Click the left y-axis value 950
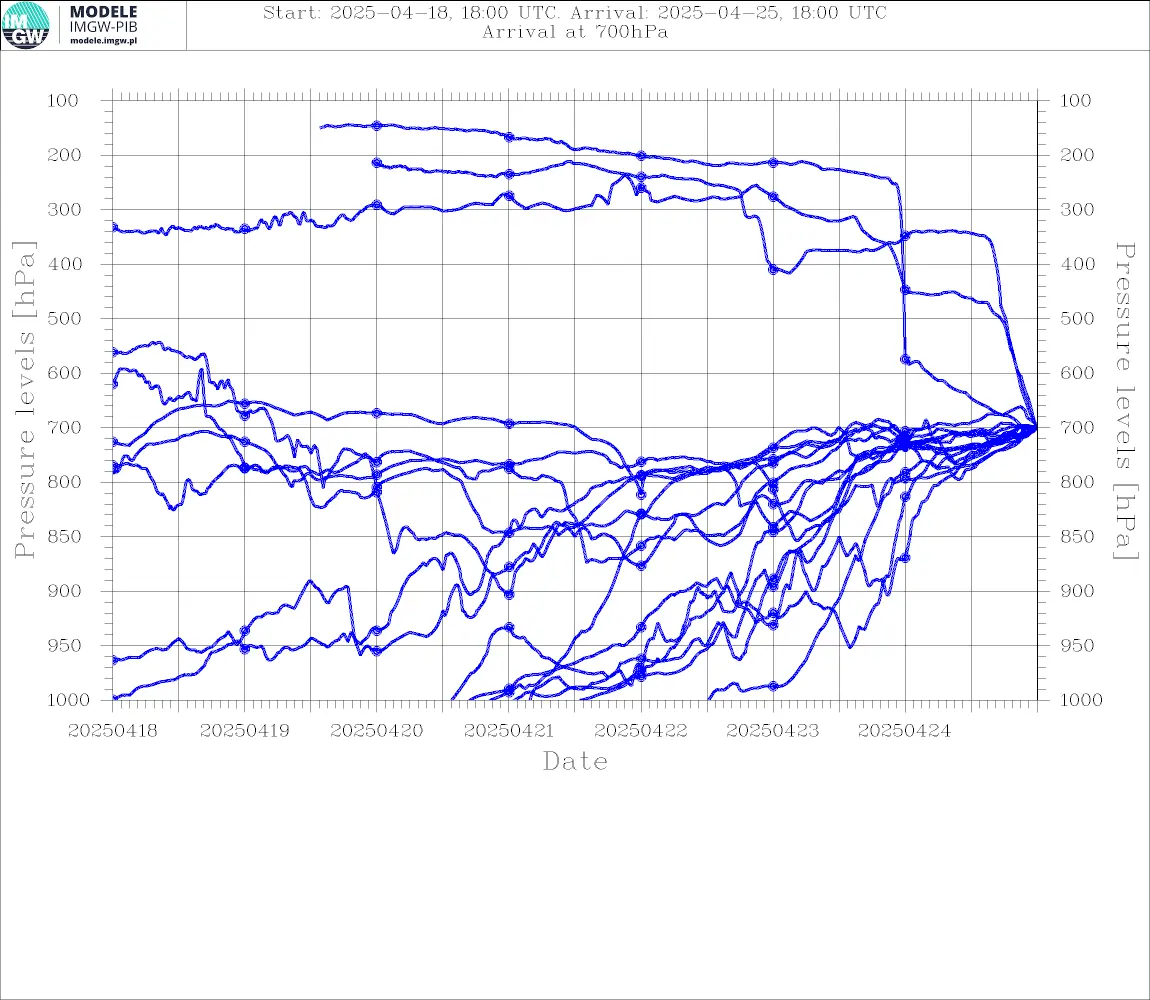 (63, 646)
